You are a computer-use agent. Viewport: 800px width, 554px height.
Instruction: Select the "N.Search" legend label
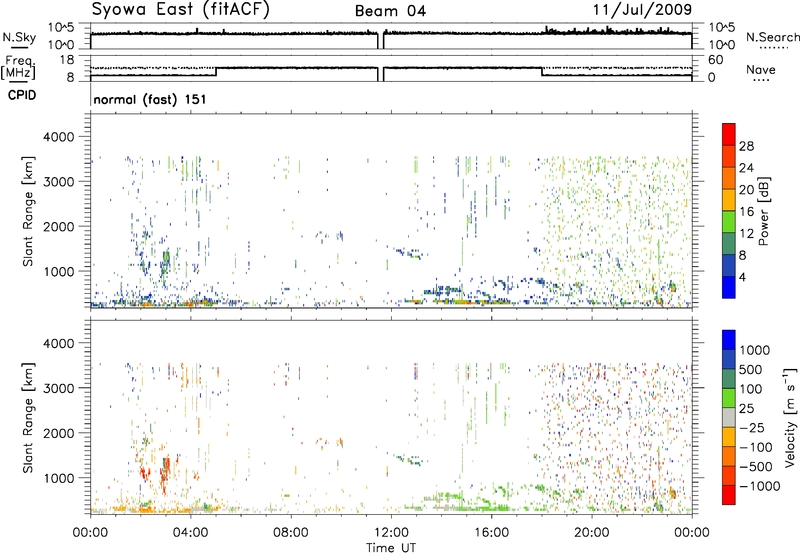tap(772, 37)
